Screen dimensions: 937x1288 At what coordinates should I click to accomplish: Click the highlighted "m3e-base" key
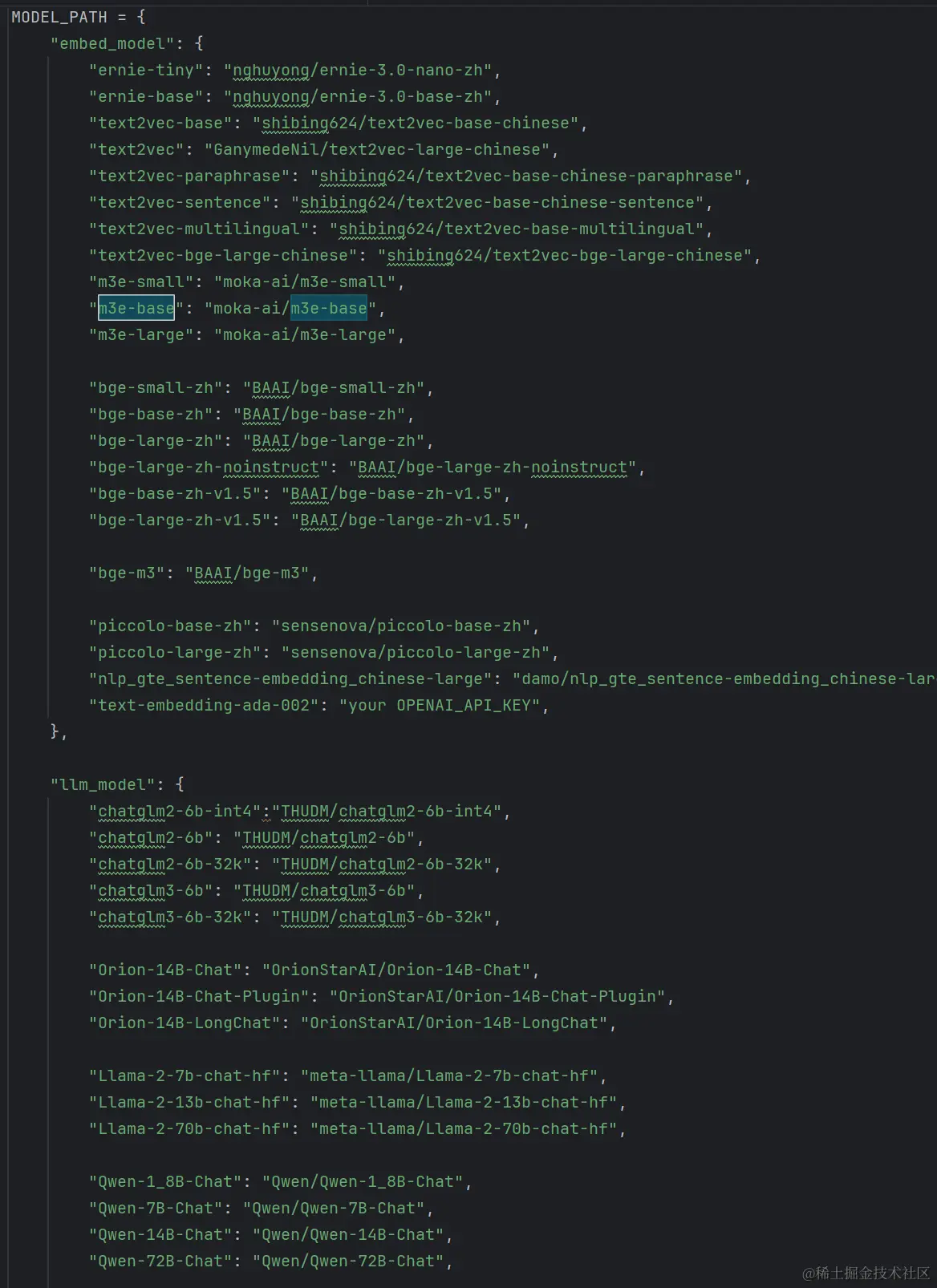point(136,308)
